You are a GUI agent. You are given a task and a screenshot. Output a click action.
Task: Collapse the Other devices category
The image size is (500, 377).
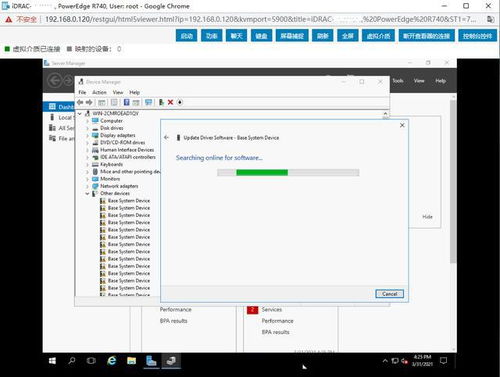87,193
